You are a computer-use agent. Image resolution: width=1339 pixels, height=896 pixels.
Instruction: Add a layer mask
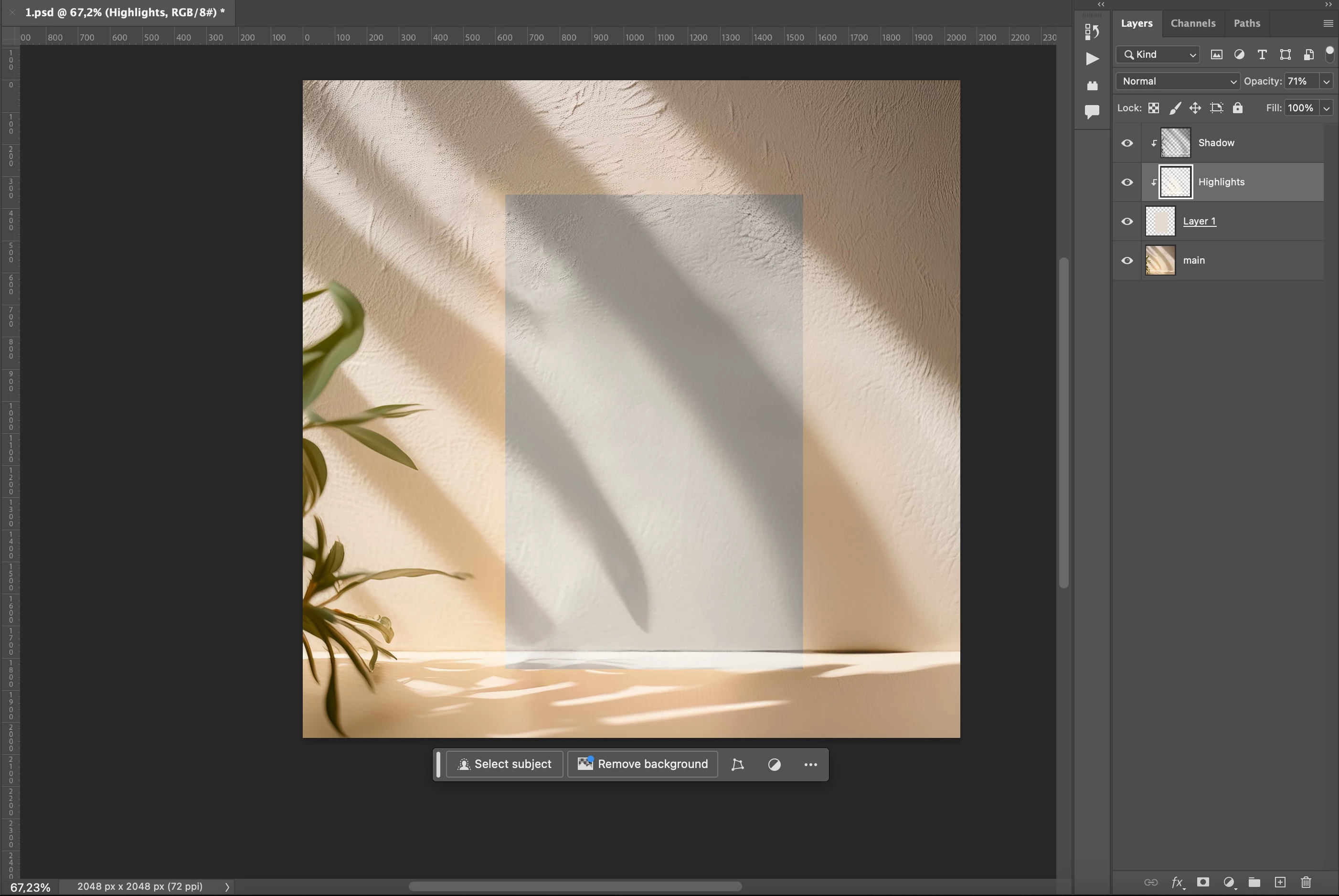1203,882
